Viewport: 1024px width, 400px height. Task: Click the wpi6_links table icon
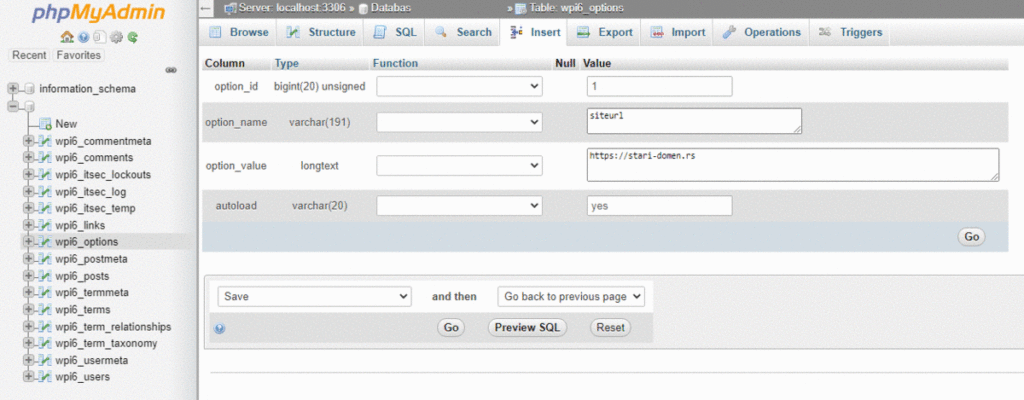click(x=45, y=225)
